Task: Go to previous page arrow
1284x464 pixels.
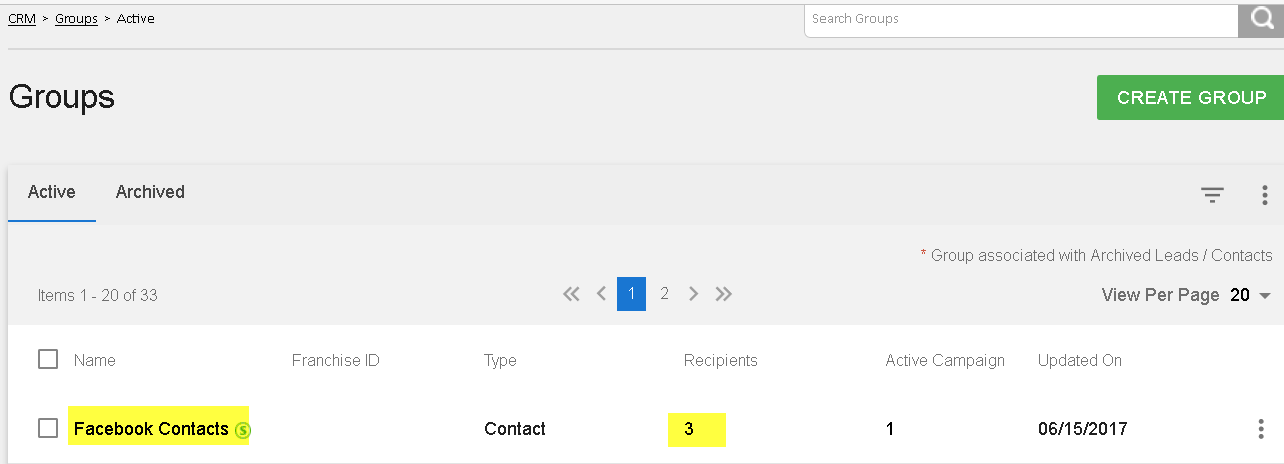Action: click(x=601, y=294)
